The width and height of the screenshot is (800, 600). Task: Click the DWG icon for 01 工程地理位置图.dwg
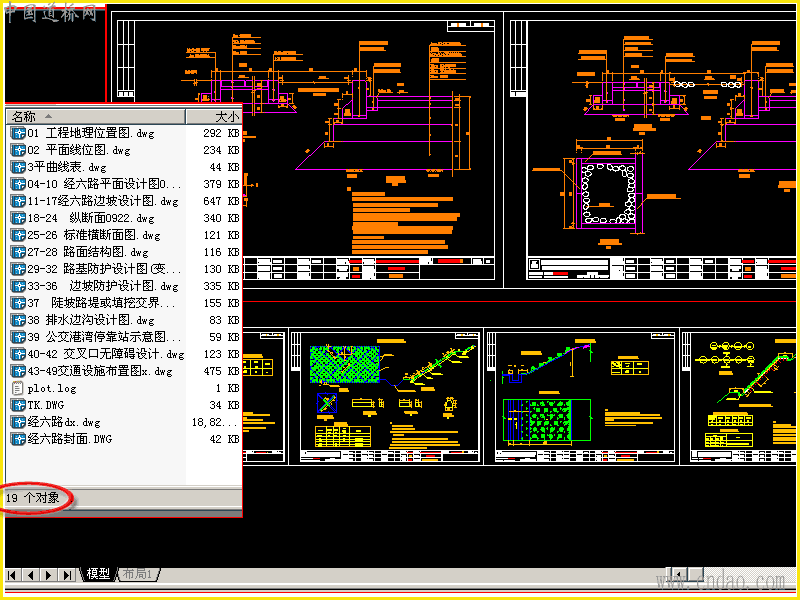point(18,134)
